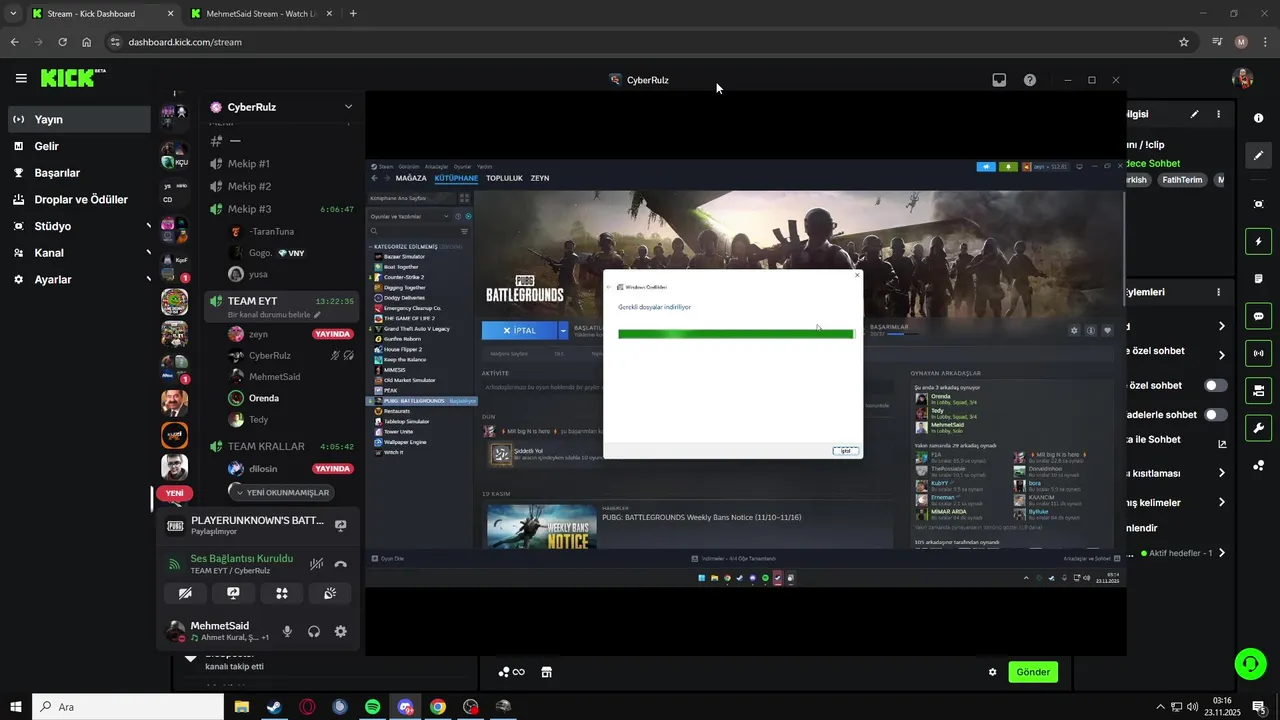Click the red YENİ pill
The width and height of the screenshot is (1280, 720).
(x=174, y=493)
